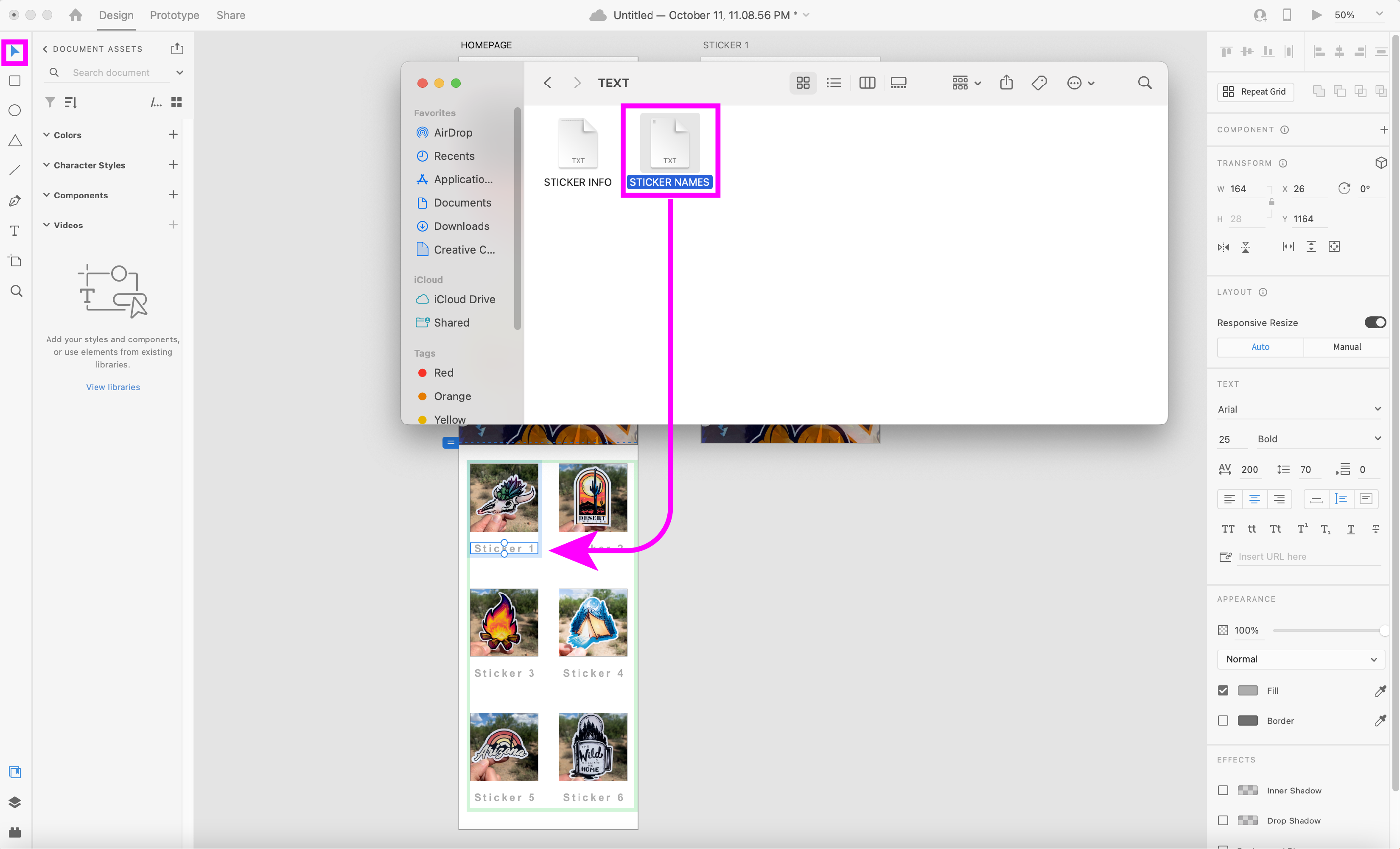1400x849 pixels.
Task: Switch to the Prototype tab
Action: tap(174, 15)
